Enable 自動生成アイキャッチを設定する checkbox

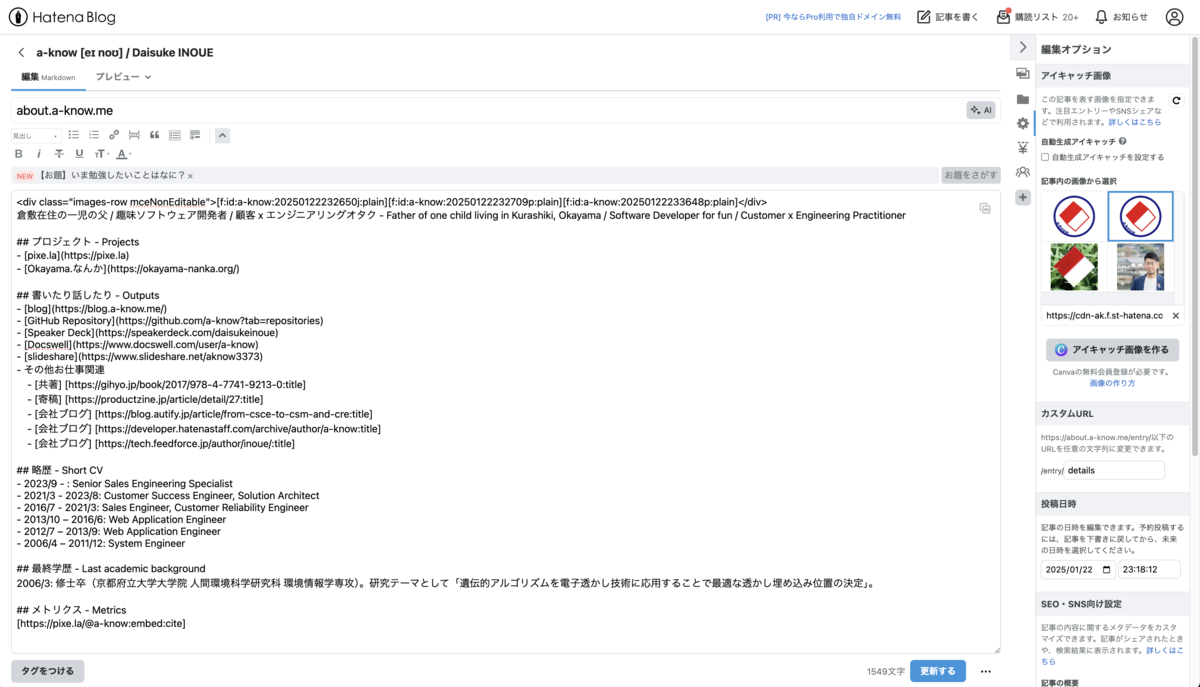pos(1045,157)
